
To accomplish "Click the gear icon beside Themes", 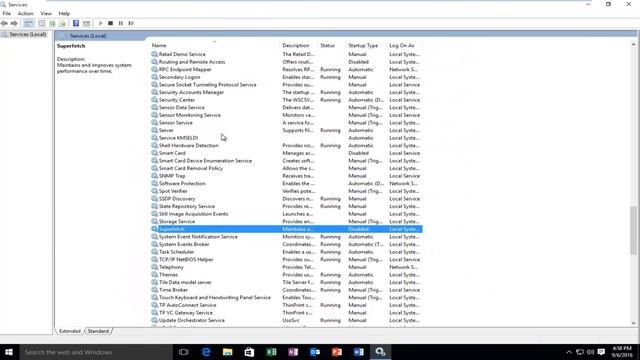I will point(154,275).
